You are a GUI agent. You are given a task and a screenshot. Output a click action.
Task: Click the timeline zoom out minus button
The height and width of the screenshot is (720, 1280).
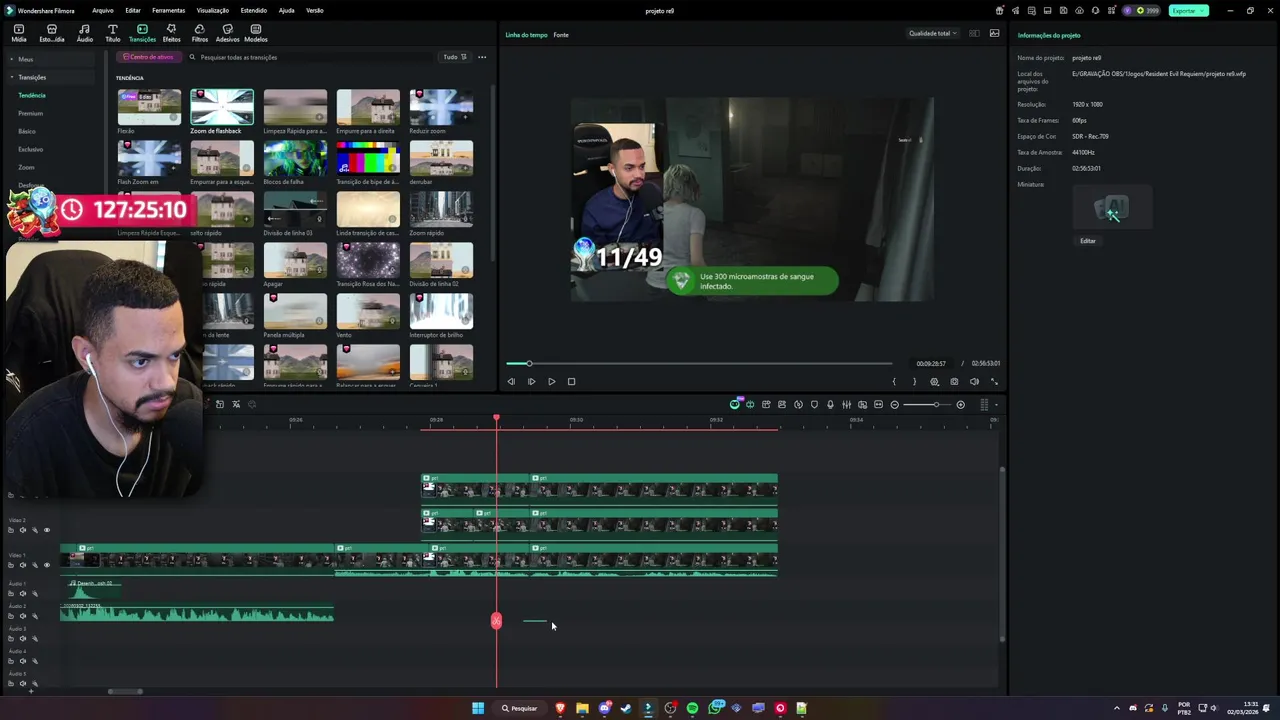click(894, 405)
